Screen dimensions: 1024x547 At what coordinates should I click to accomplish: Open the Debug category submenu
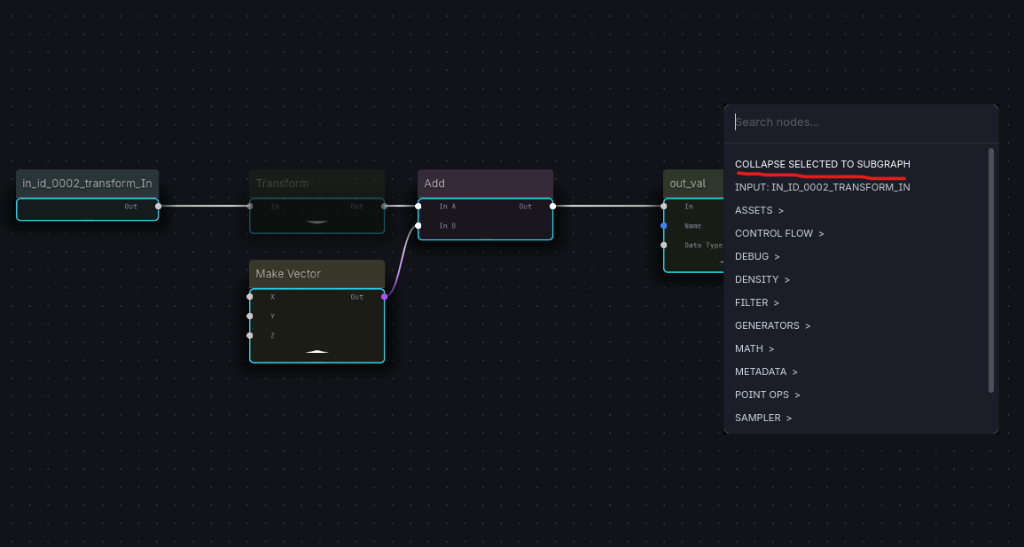pyautogui.click(x=757, y=257)
